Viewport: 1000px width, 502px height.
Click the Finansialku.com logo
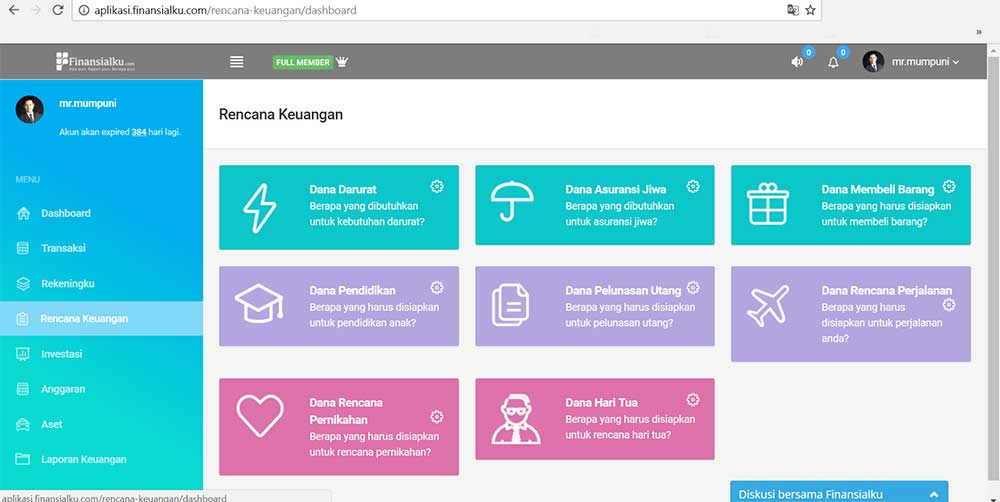[x=95, y=62]
